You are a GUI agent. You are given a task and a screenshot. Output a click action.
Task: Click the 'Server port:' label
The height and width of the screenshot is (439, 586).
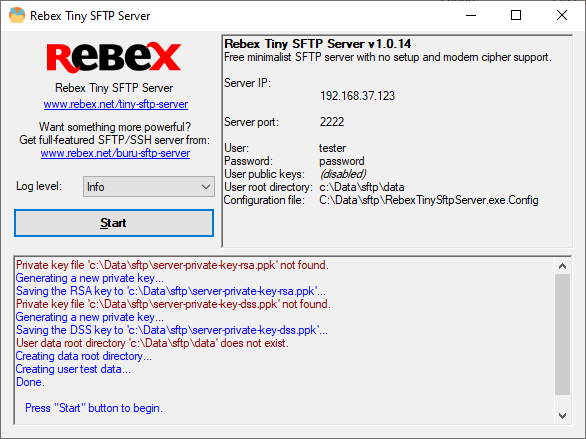[x=252, y=122]
